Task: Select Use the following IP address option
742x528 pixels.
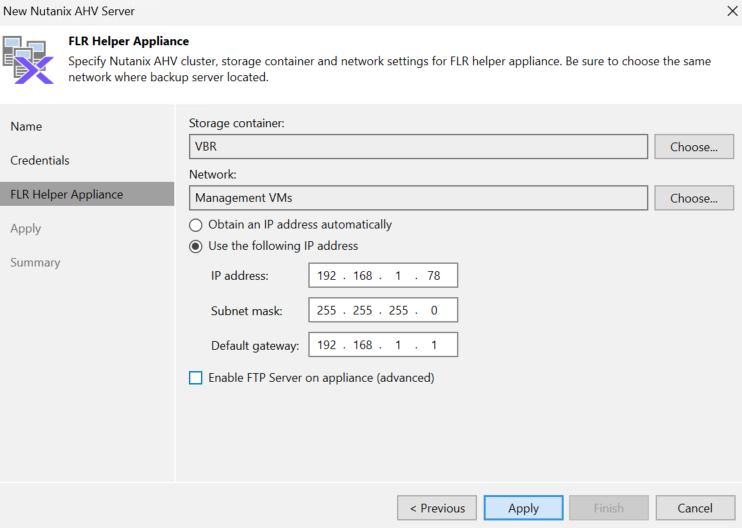Action: [x=195, y=246]
